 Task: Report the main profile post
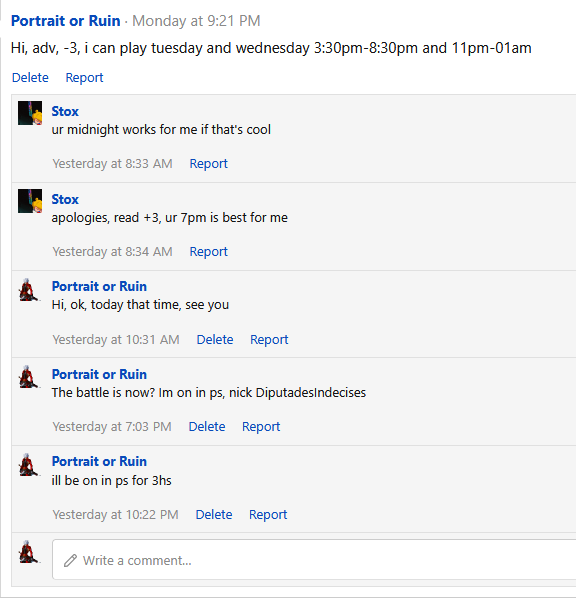[x=84, y=77]
